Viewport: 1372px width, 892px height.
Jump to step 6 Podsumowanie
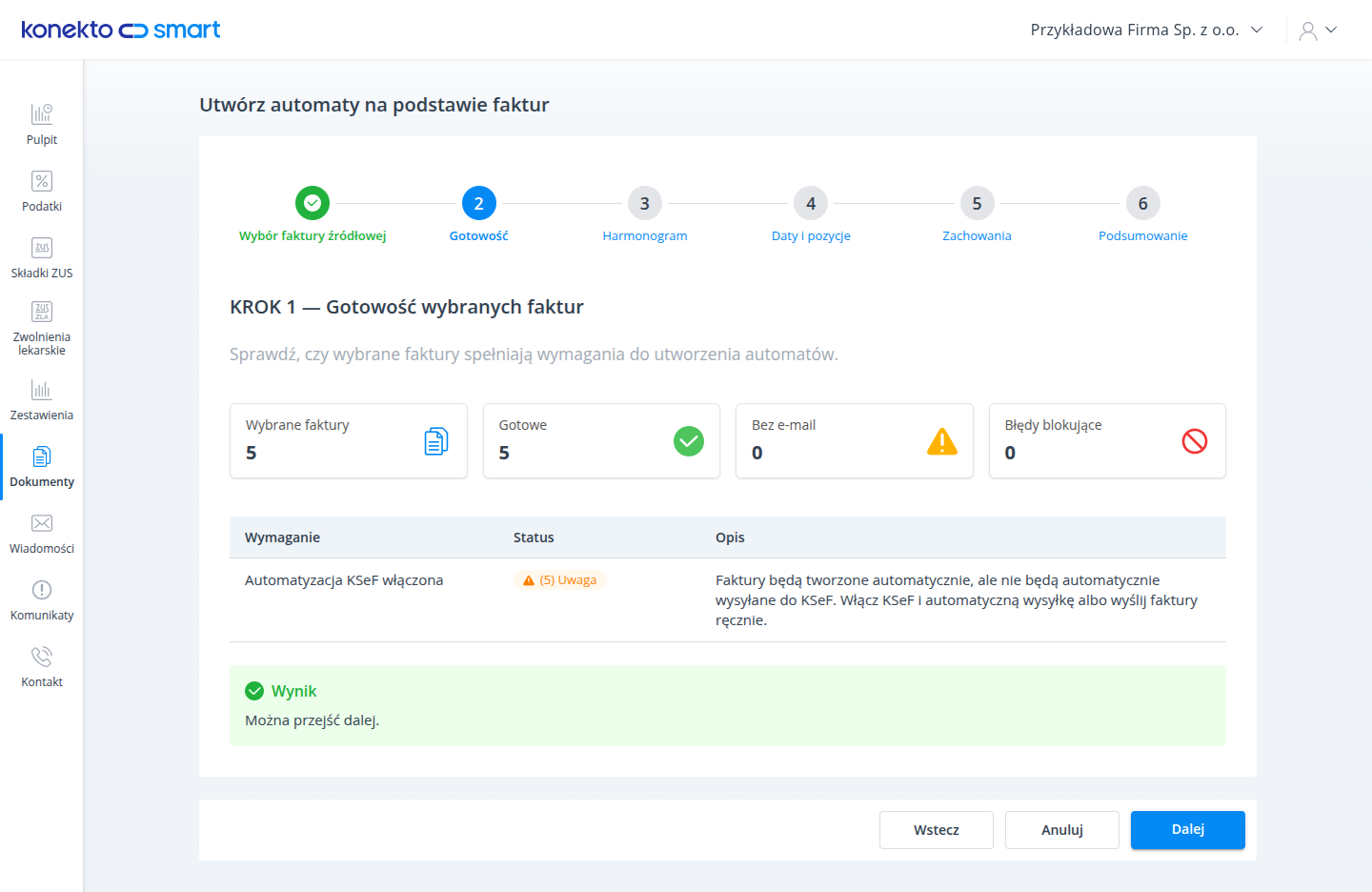point(1143,214)
